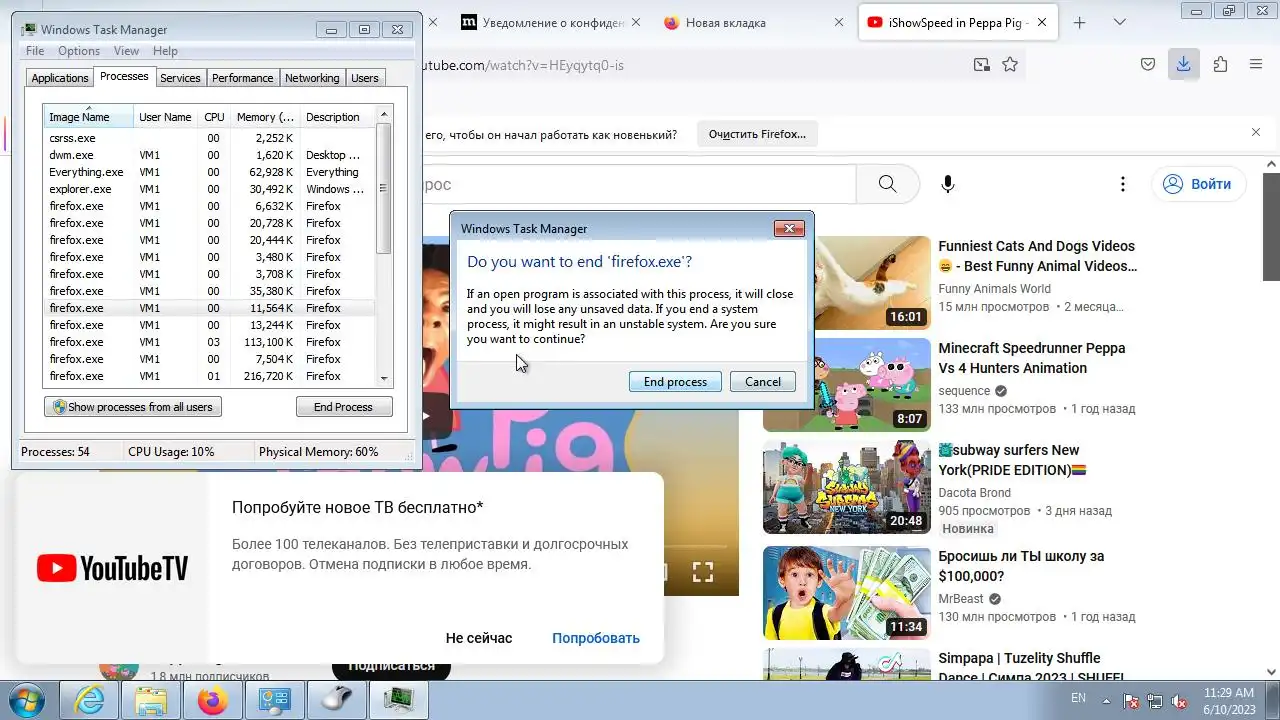Select the explorer.exe process row
This screenshot has width=1280, height=720.
click(209, 189)
